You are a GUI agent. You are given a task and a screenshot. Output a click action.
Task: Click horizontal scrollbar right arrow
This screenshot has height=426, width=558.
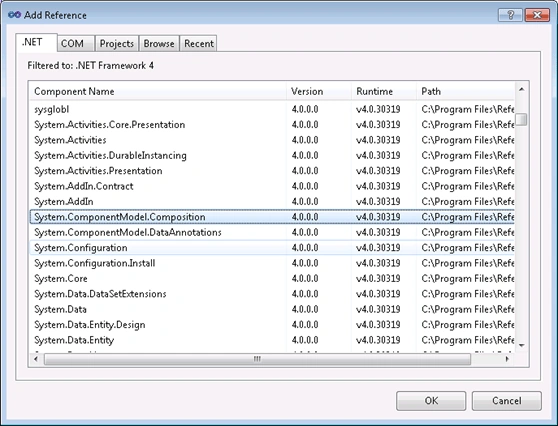(x=507, y=359)
